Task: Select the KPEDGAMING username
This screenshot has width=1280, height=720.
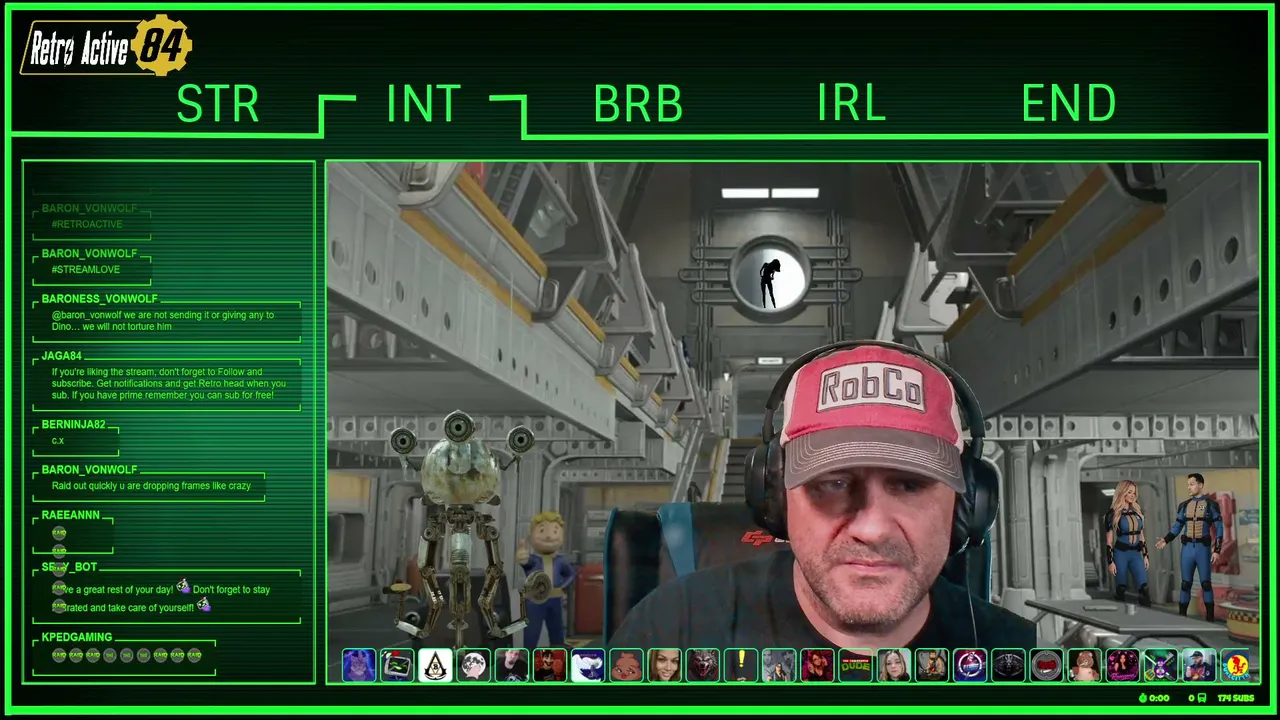Action: (77, 637)
